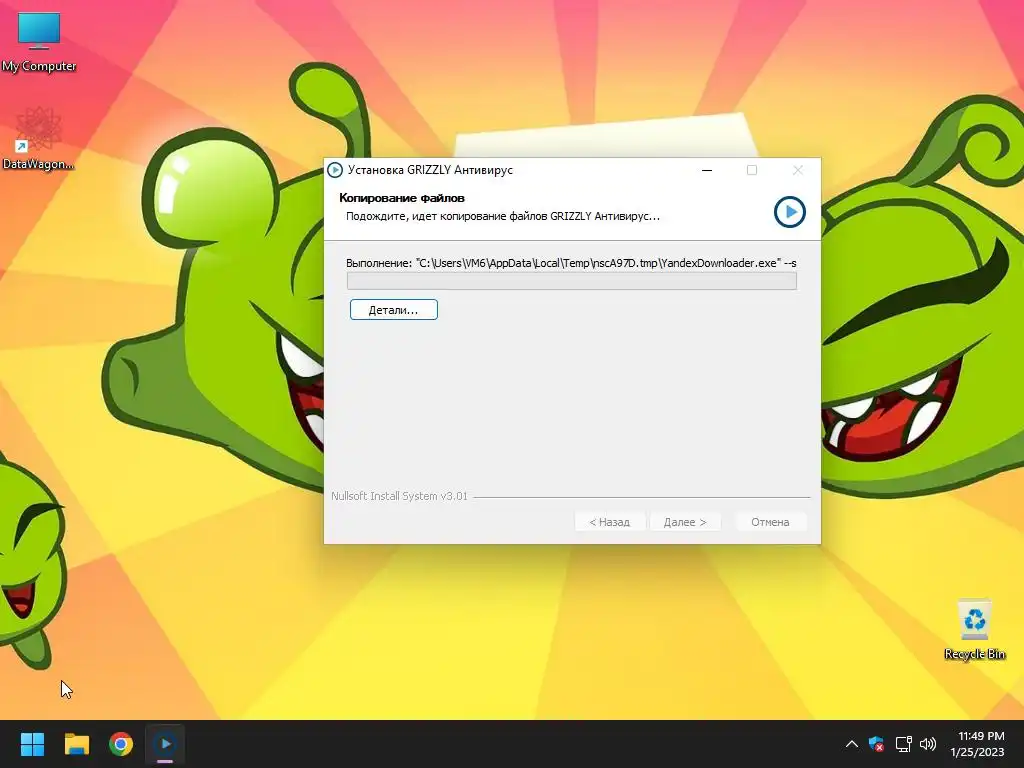Click the YandexDownloader.exe execution path text
This screenshot has width=1024, height=768.
click(571, 263)
